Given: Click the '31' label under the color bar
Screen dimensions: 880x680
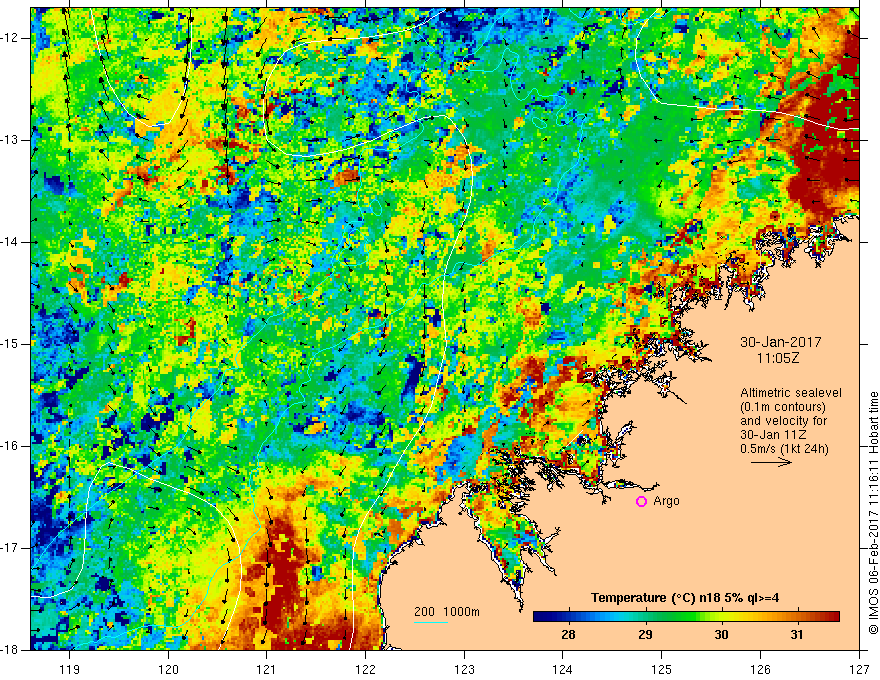Looking at the screenshot, I should (796, 635).
